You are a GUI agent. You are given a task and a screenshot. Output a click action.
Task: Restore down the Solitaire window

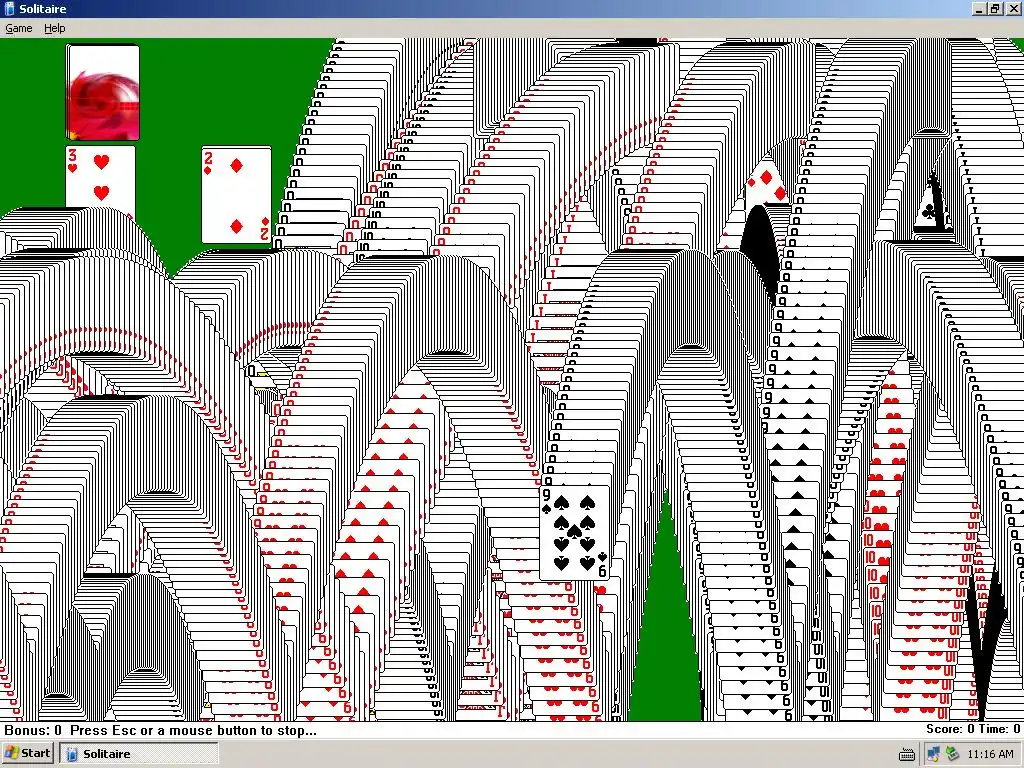coord(995,8)
